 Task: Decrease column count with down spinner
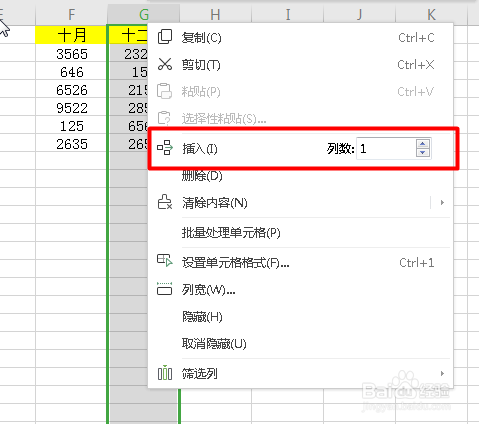point(423,152)
